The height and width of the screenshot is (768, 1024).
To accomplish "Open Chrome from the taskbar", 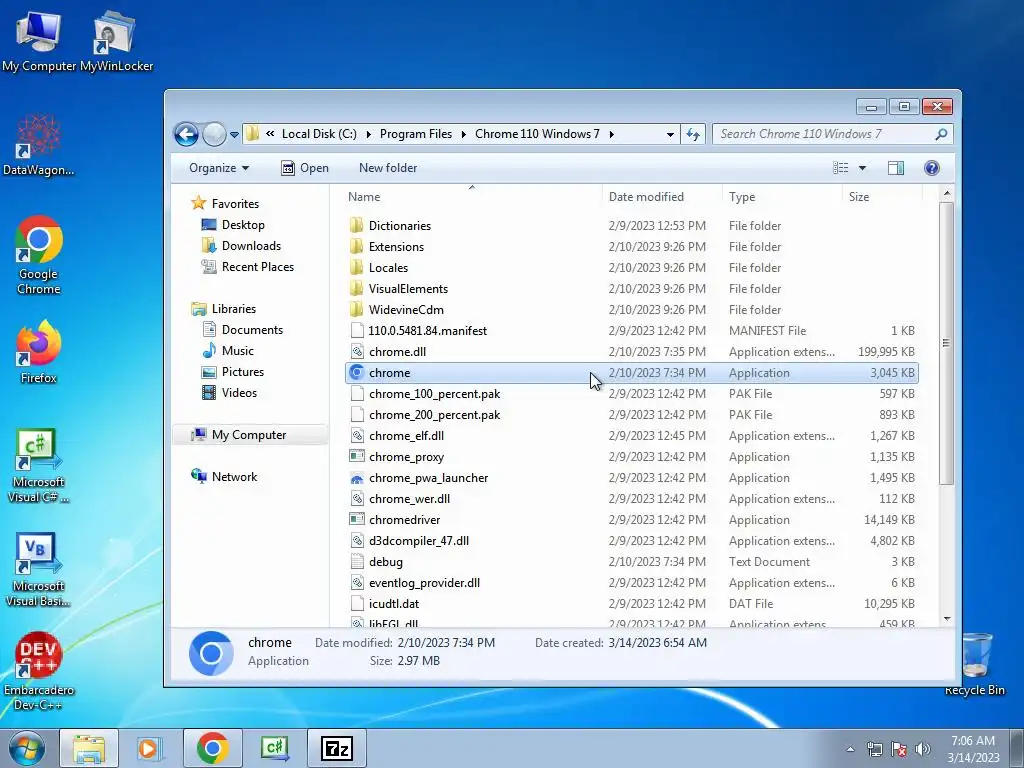I will (x=212, y=748).
